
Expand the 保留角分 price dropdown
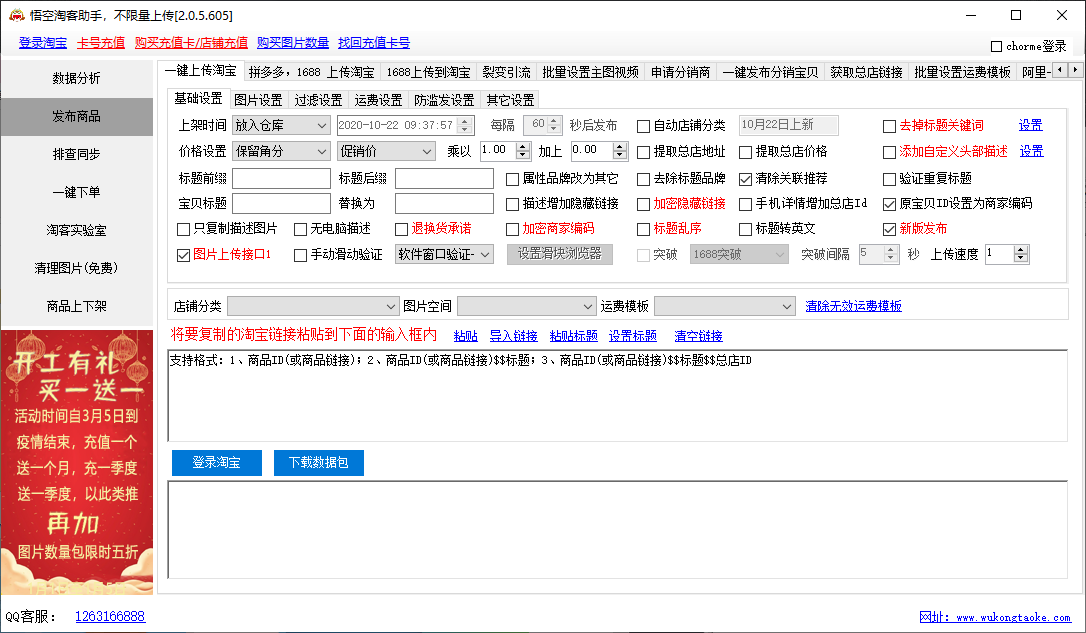(x=281, y=151)
